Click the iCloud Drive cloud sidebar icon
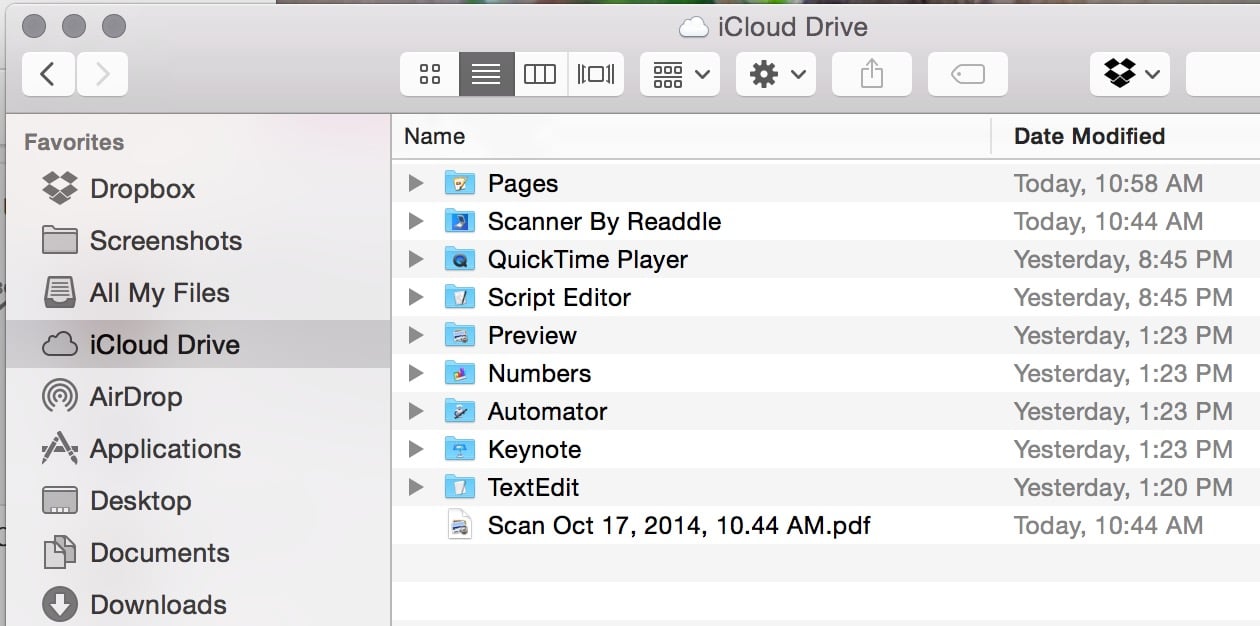The width and height of the screenshot is (1260, 626). click(60, 345)
